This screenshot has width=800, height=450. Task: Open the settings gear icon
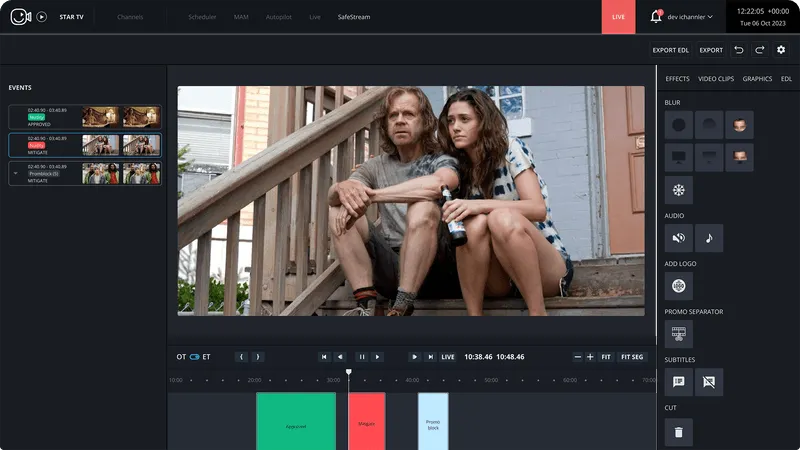point(781,49)
